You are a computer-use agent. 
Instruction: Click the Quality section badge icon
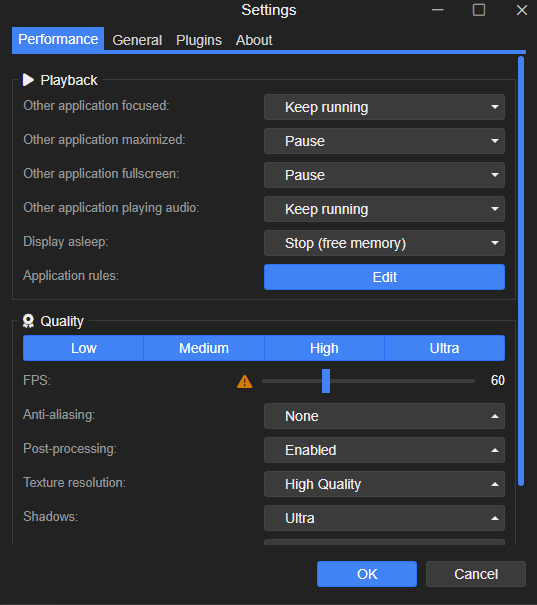click(28, 321)
